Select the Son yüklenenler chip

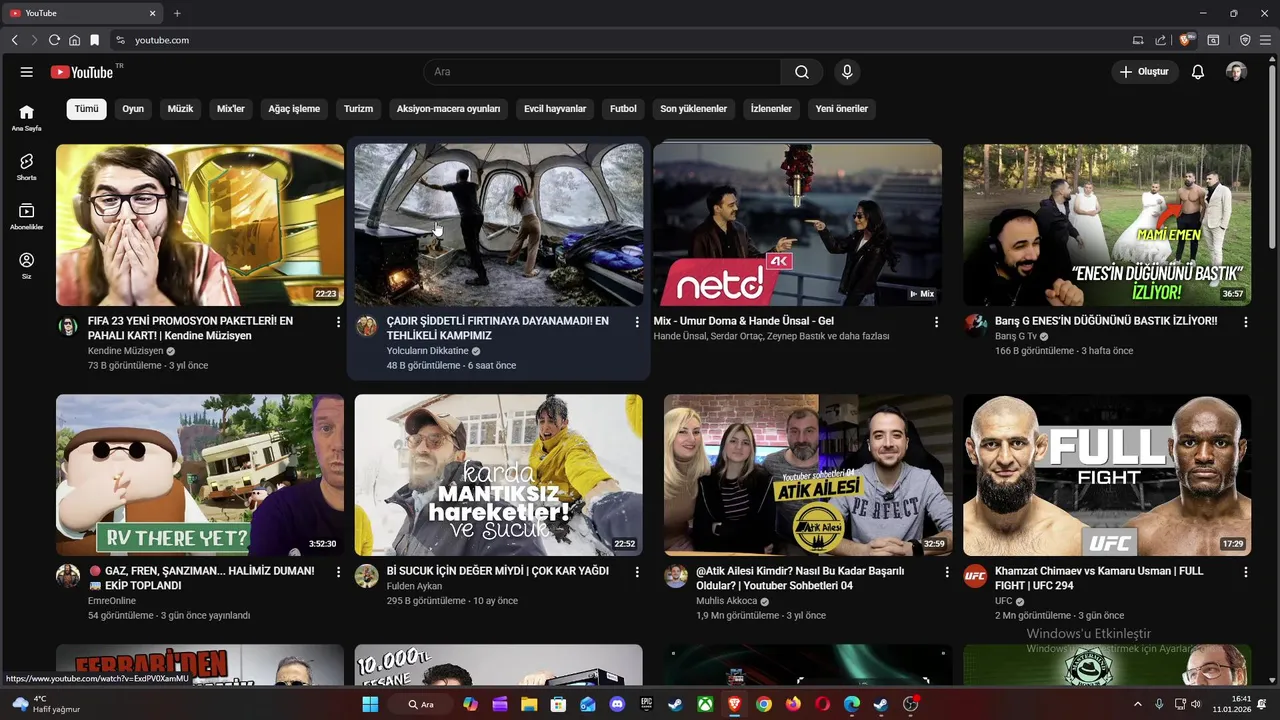pyautogui.click(x=693, y=109)
